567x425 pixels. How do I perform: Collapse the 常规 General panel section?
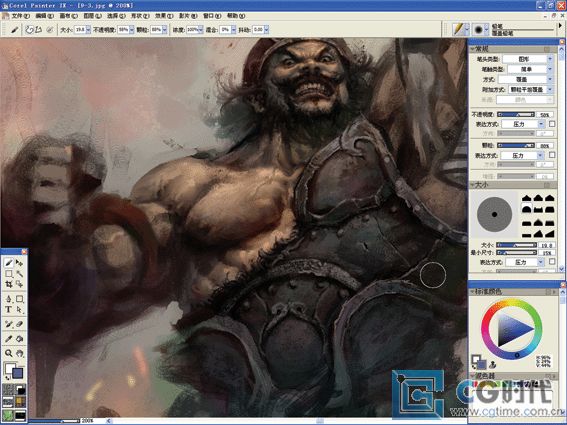(x=473, y=49)
